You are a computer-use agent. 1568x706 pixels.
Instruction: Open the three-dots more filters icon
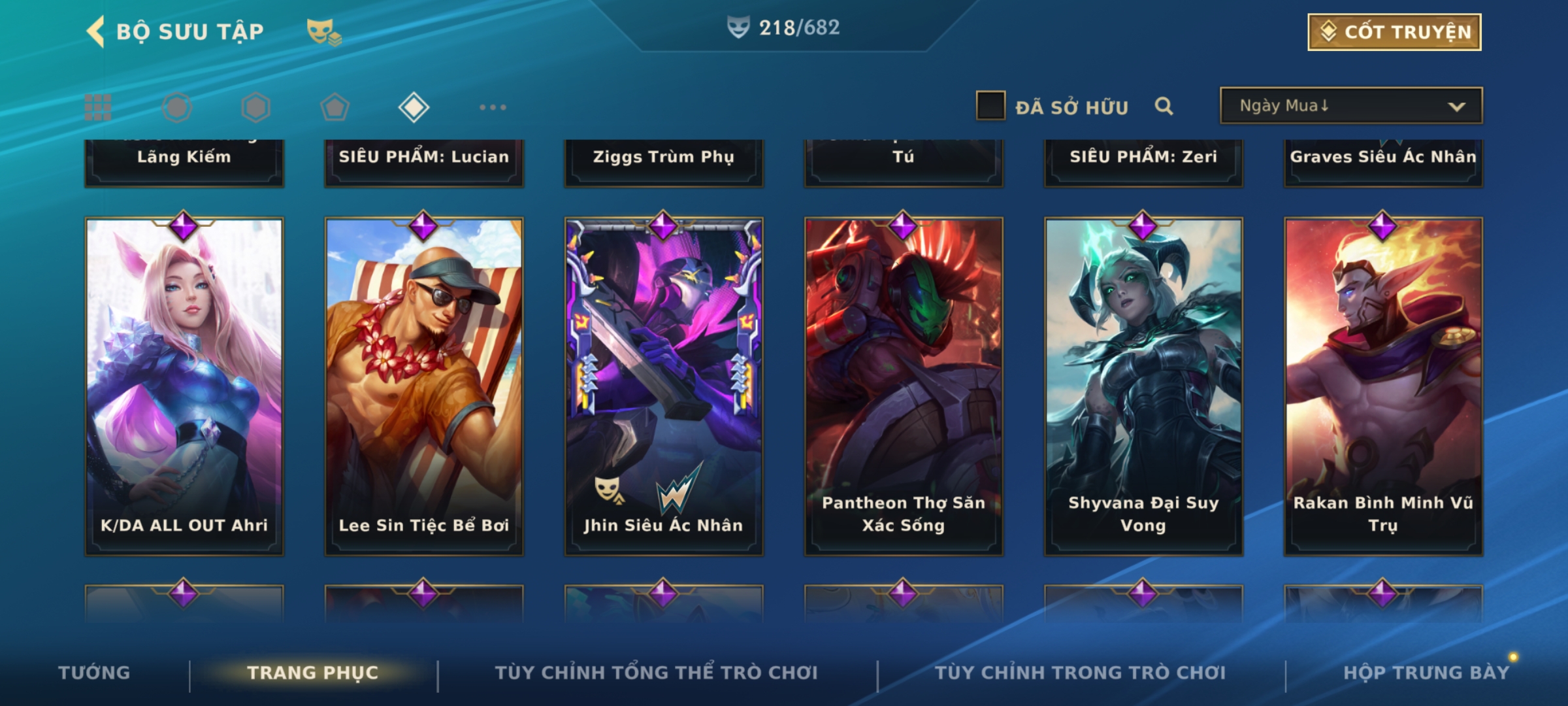click(493, 107)
